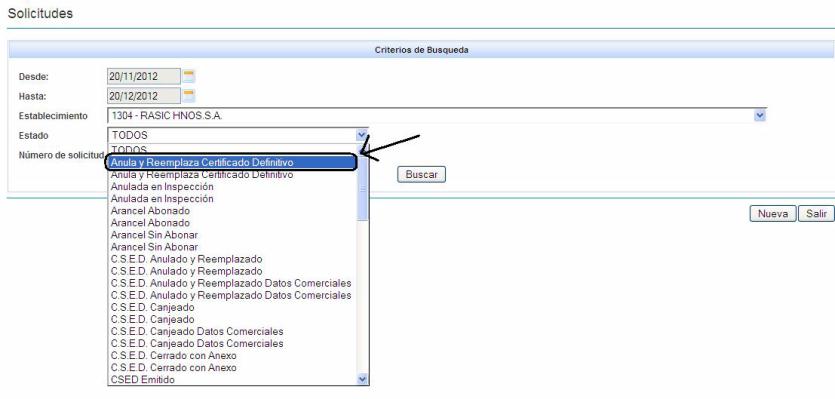Select the non-highlighted Anula y Reemplaza Certificado Definitivo option
Viewport: 835px width, 399px height.
click(x=233, y=174)
